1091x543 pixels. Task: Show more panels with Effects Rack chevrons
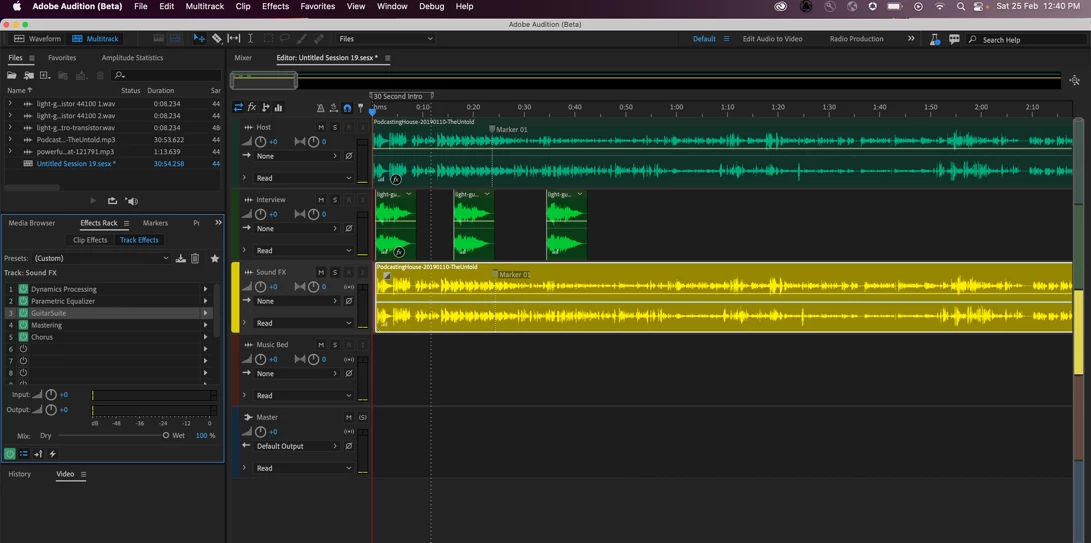[218, 223]
